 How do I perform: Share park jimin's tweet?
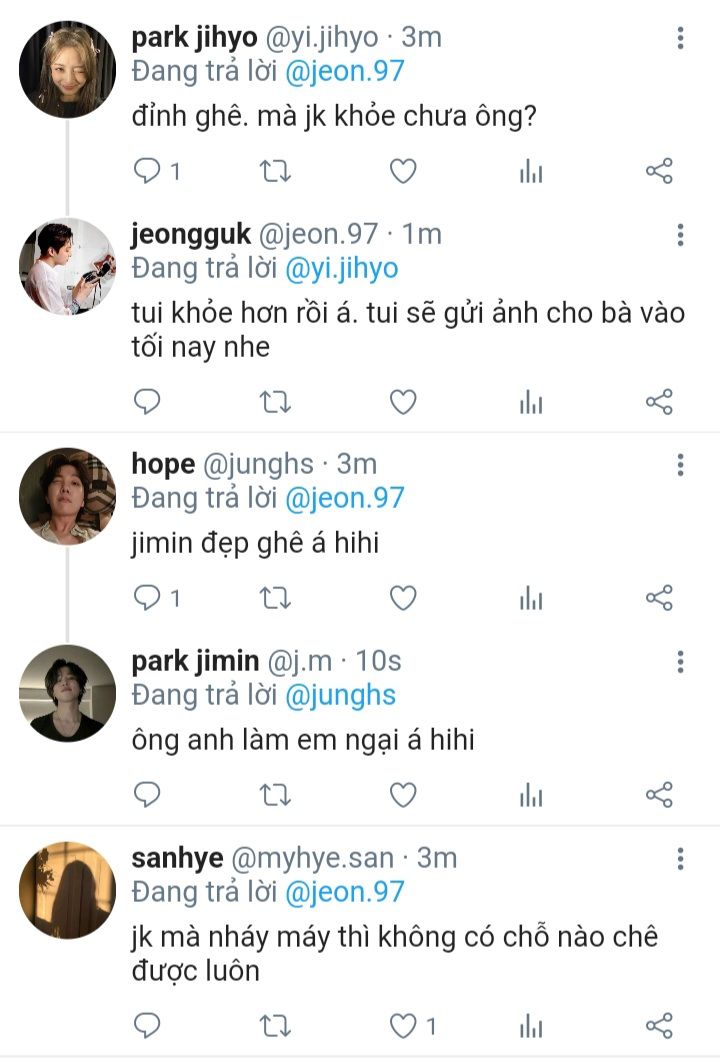tap(659, 795)
